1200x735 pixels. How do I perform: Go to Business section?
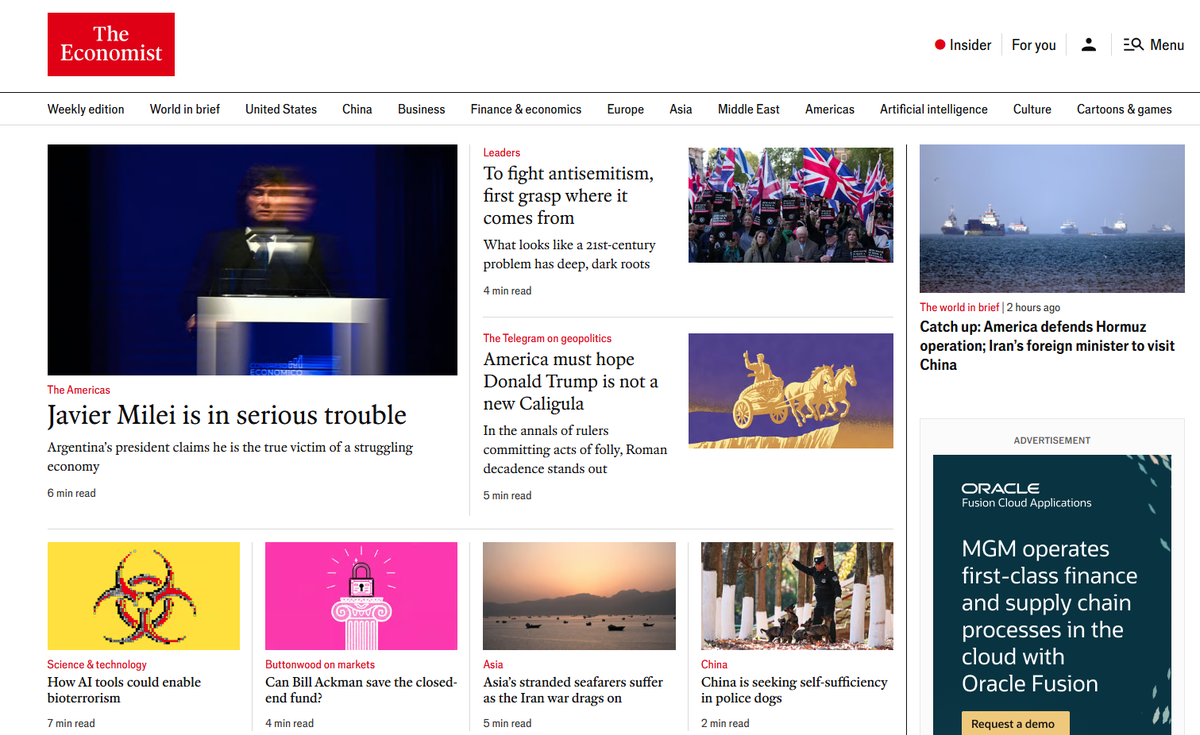[x=421, y=109]
